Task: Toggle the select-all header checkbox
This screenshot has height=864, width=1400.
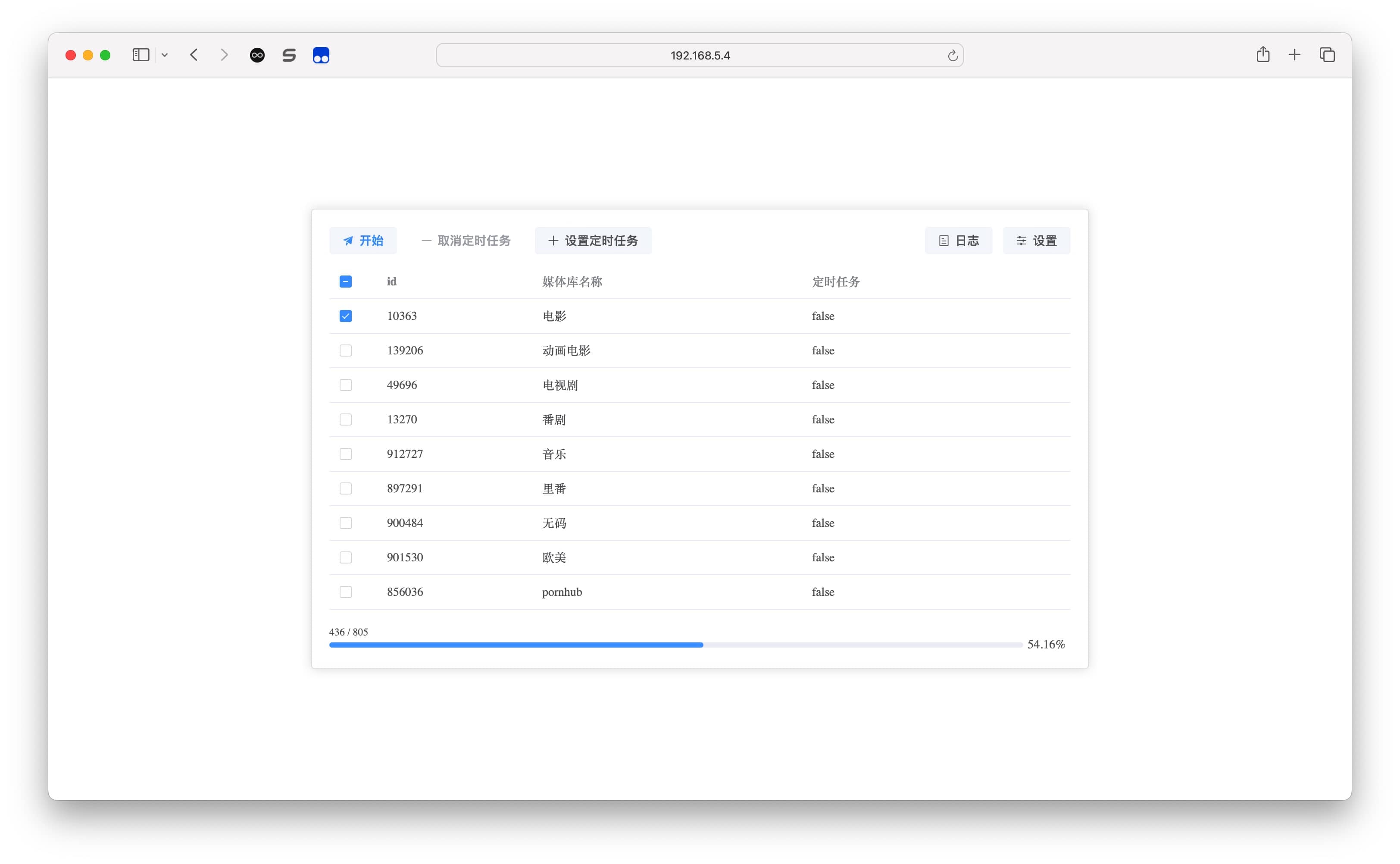Action: [x=346, y=282]
